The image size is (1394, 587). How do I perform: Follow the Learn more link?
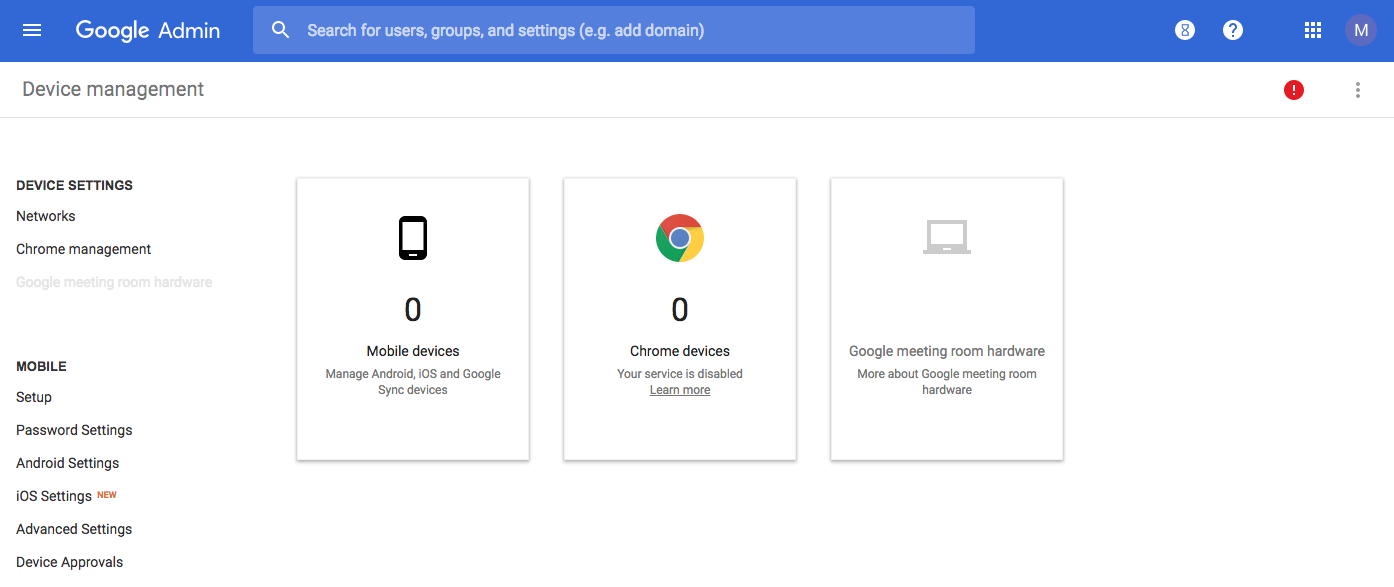click(680, 390)
